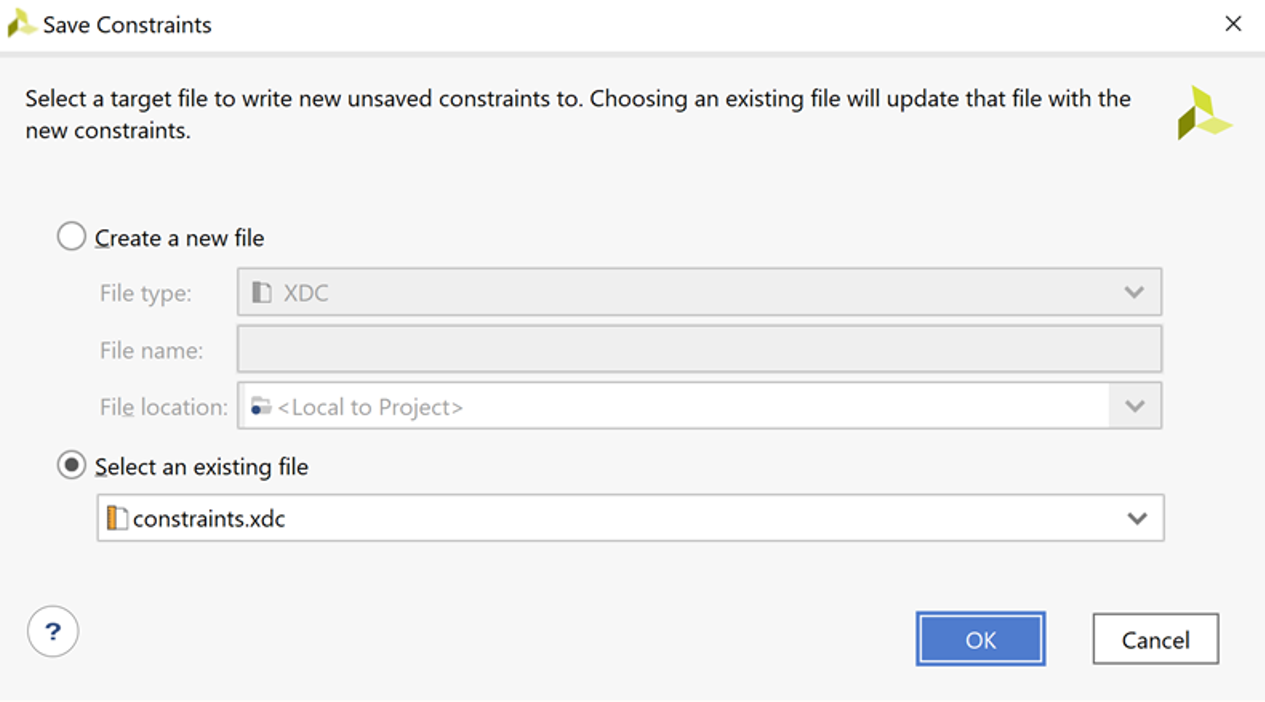Expand the File type dropdown arrow
Image resolution: width=1265 pixels, height=702 pixels.
point(1133,293)
